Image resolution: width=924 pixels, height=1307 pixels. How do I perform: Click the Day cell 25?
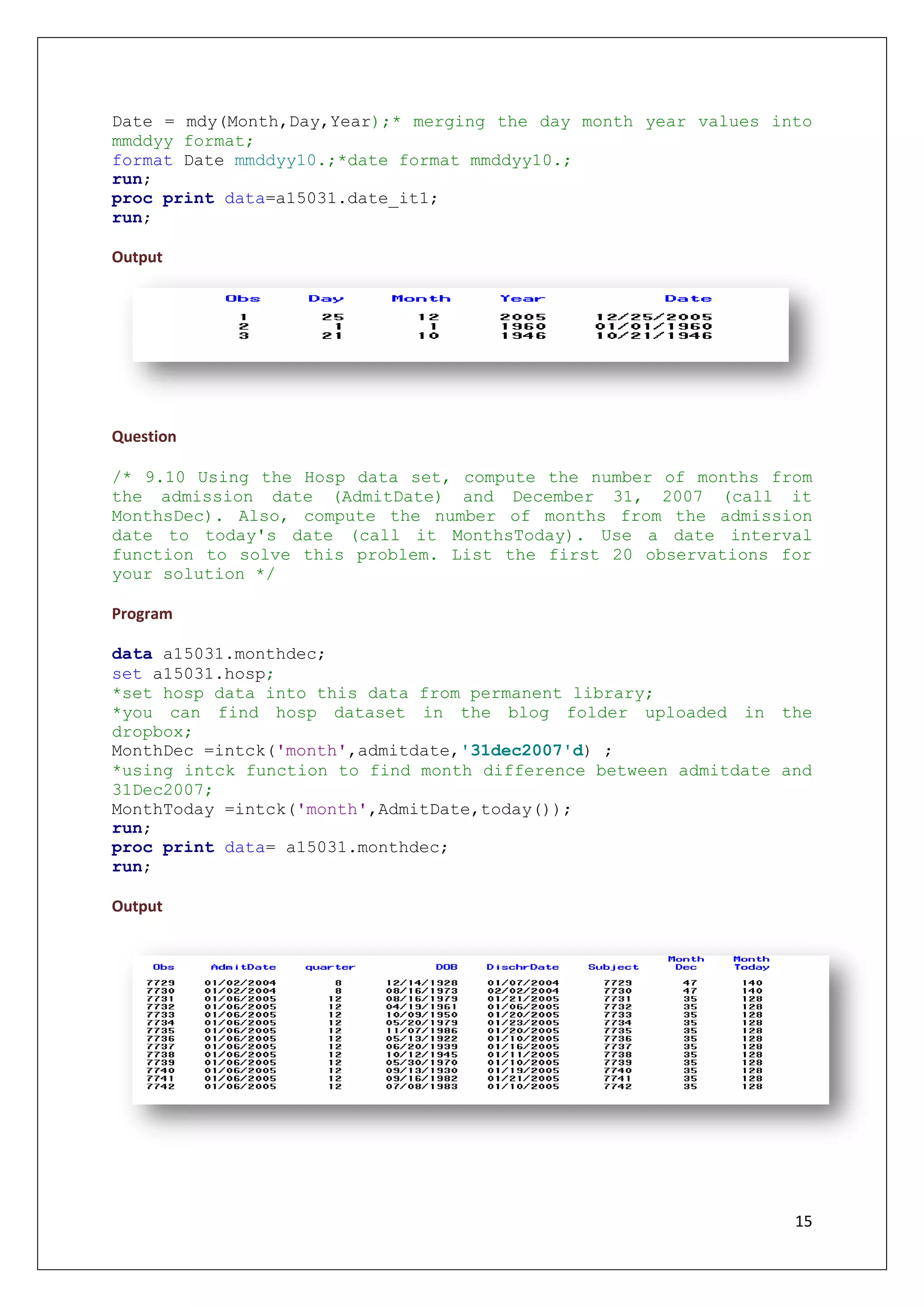[x=333, y=317]
